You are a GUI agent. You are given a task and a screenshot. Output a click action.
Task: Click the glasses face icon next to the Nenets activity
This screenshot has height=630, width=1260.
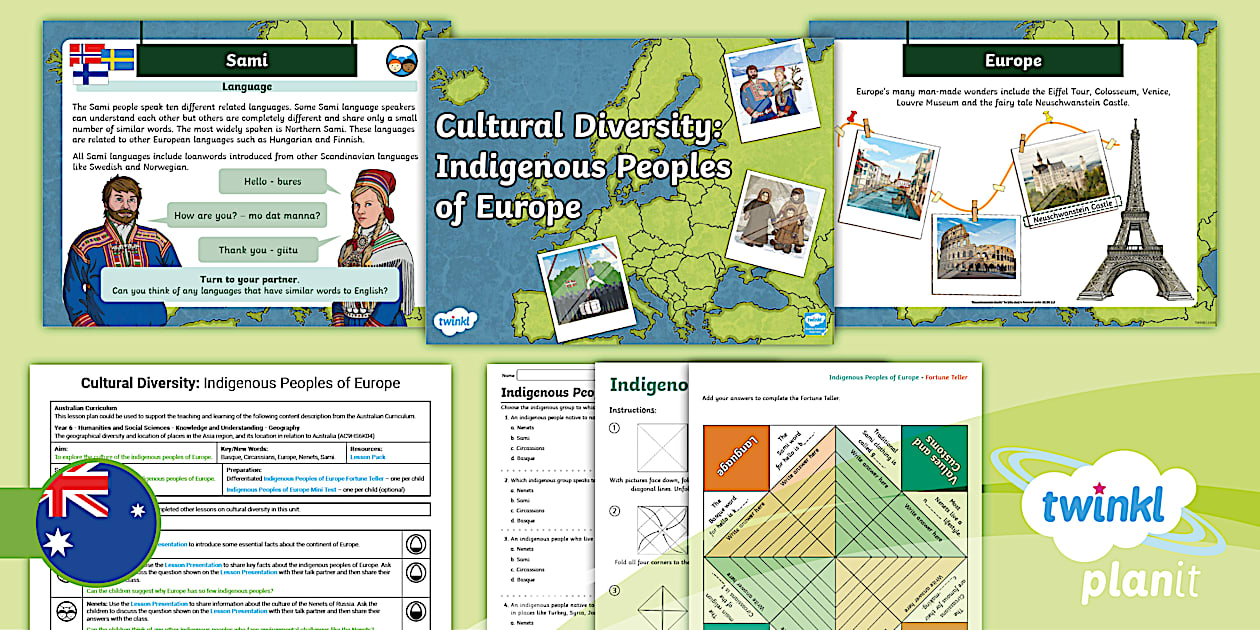pyautogui.click(x=65, y=610)
